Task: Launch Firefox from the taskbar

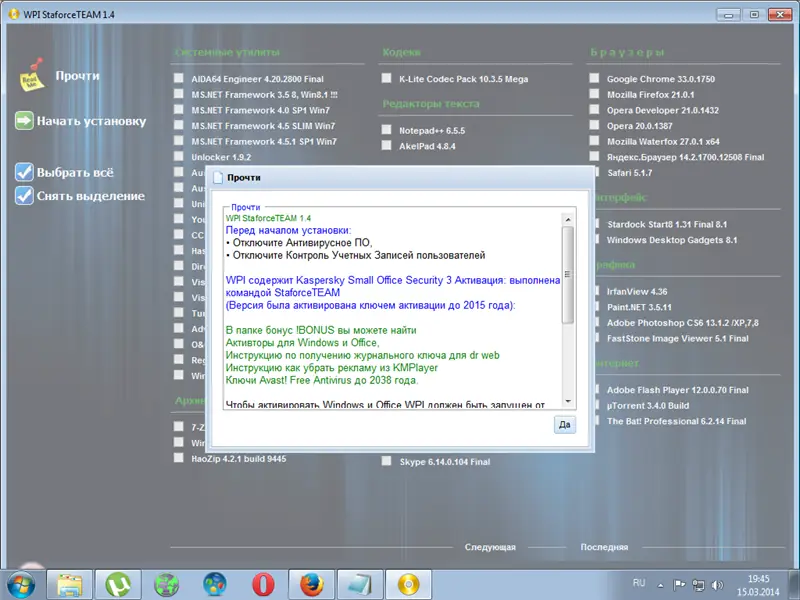Action: coord(312,585)
